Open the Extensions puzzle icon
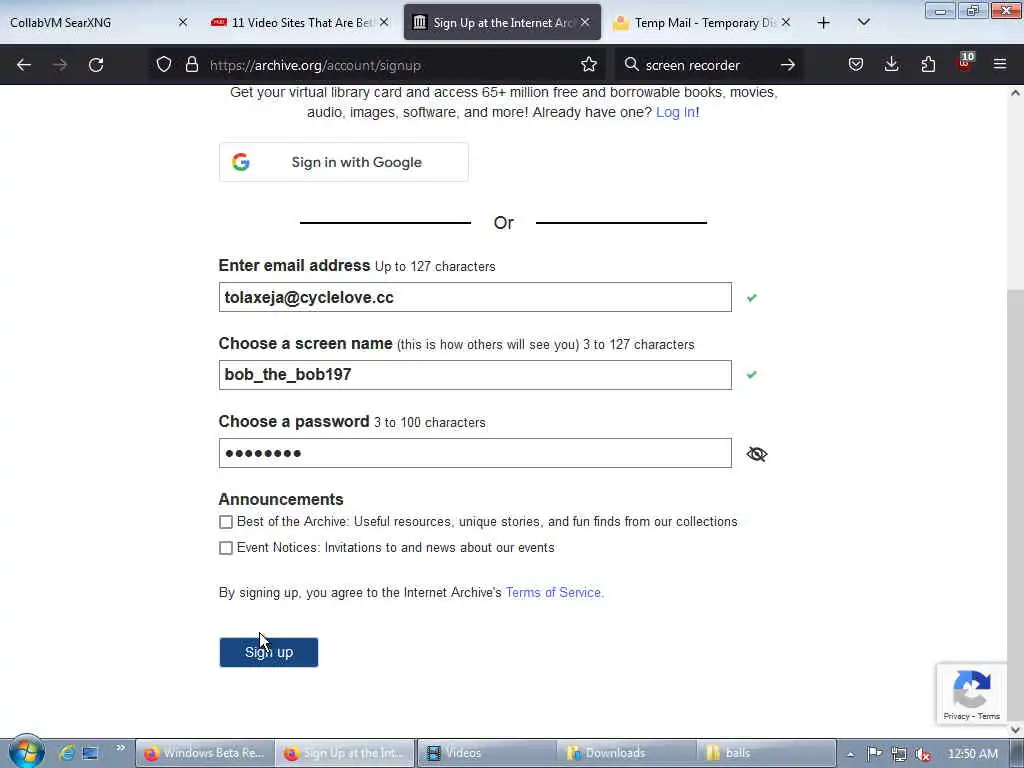Viewport: 1024px width, 768px height. pyautogui.click(x=928, y=64)
